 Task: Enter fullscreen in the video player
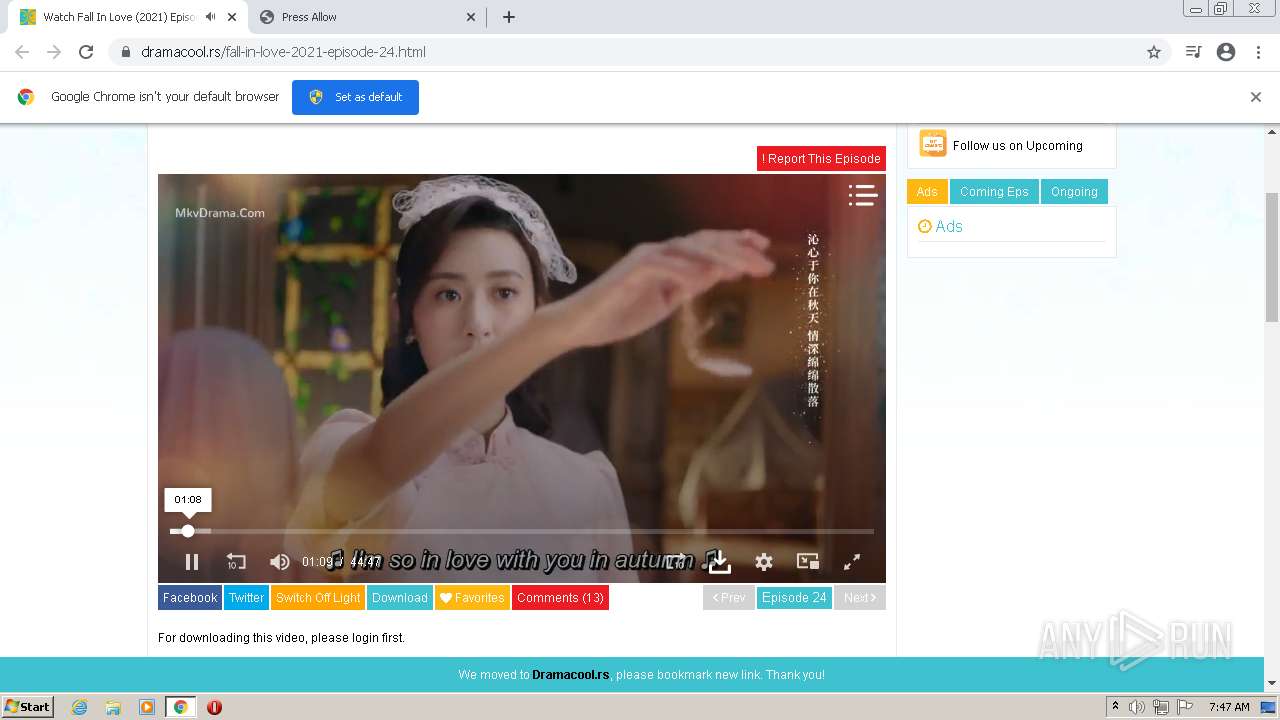click(x=852, y=562)
